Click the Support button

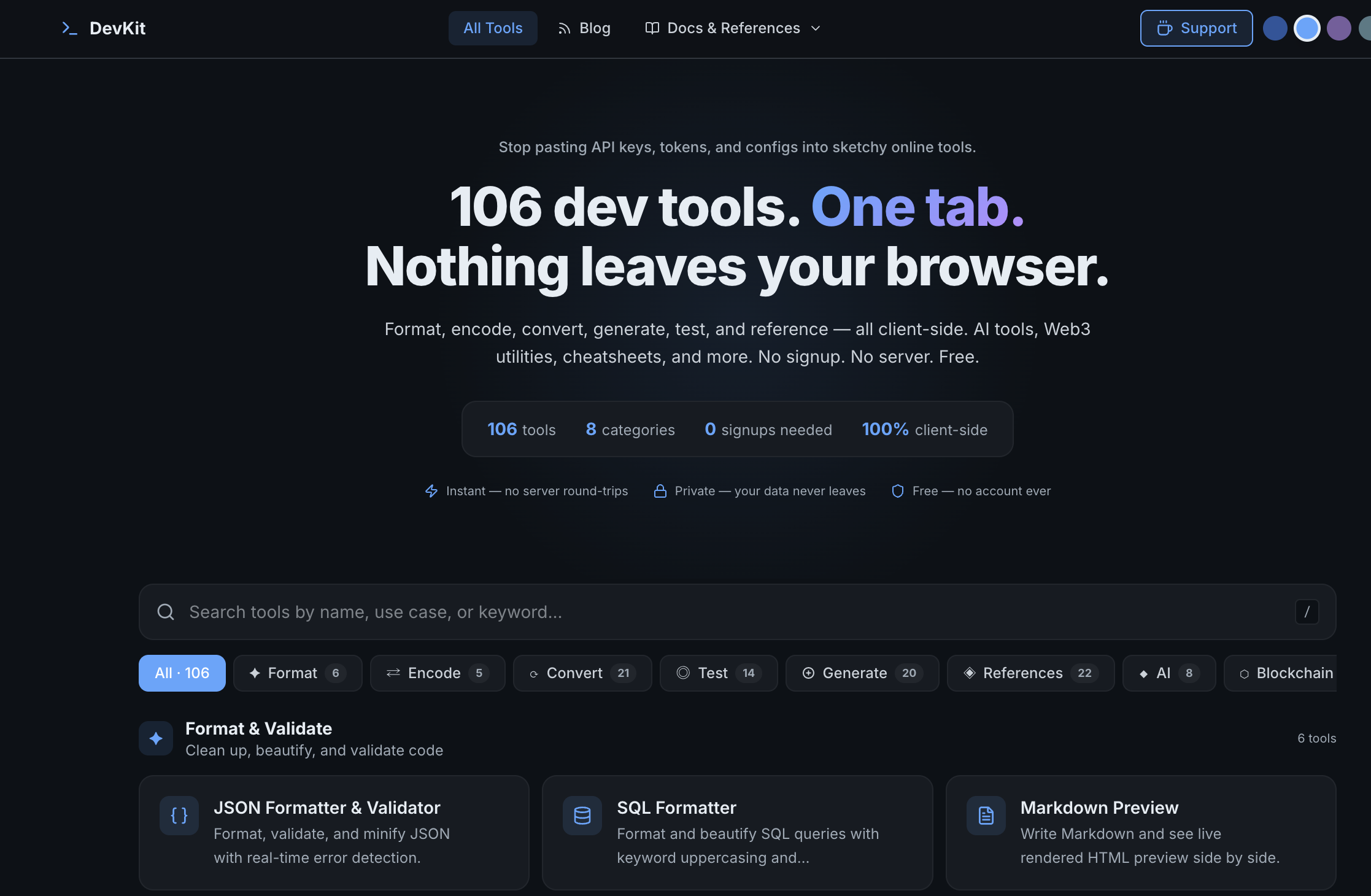pyautogui.click(x=1195, y=28)
